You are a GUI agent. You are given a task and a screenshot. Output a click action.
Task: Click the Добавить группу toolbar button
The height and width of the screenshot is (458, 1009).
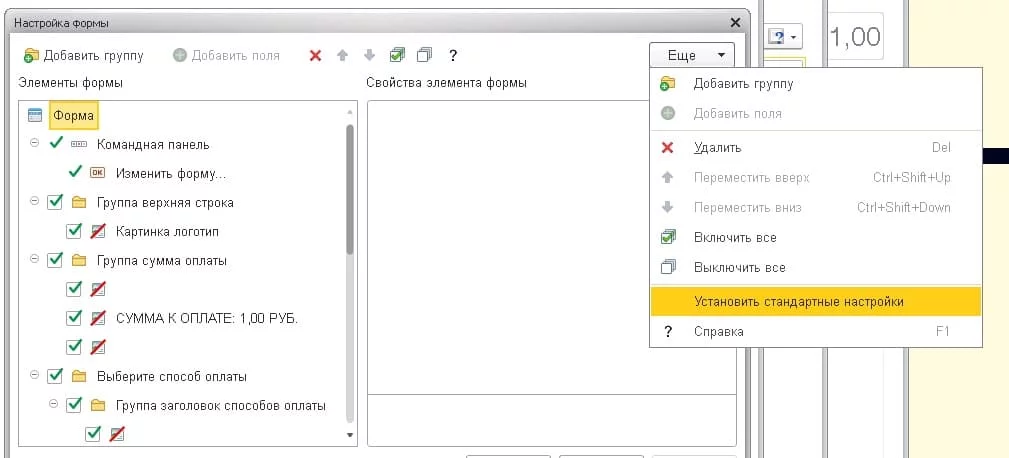(84, 55)
